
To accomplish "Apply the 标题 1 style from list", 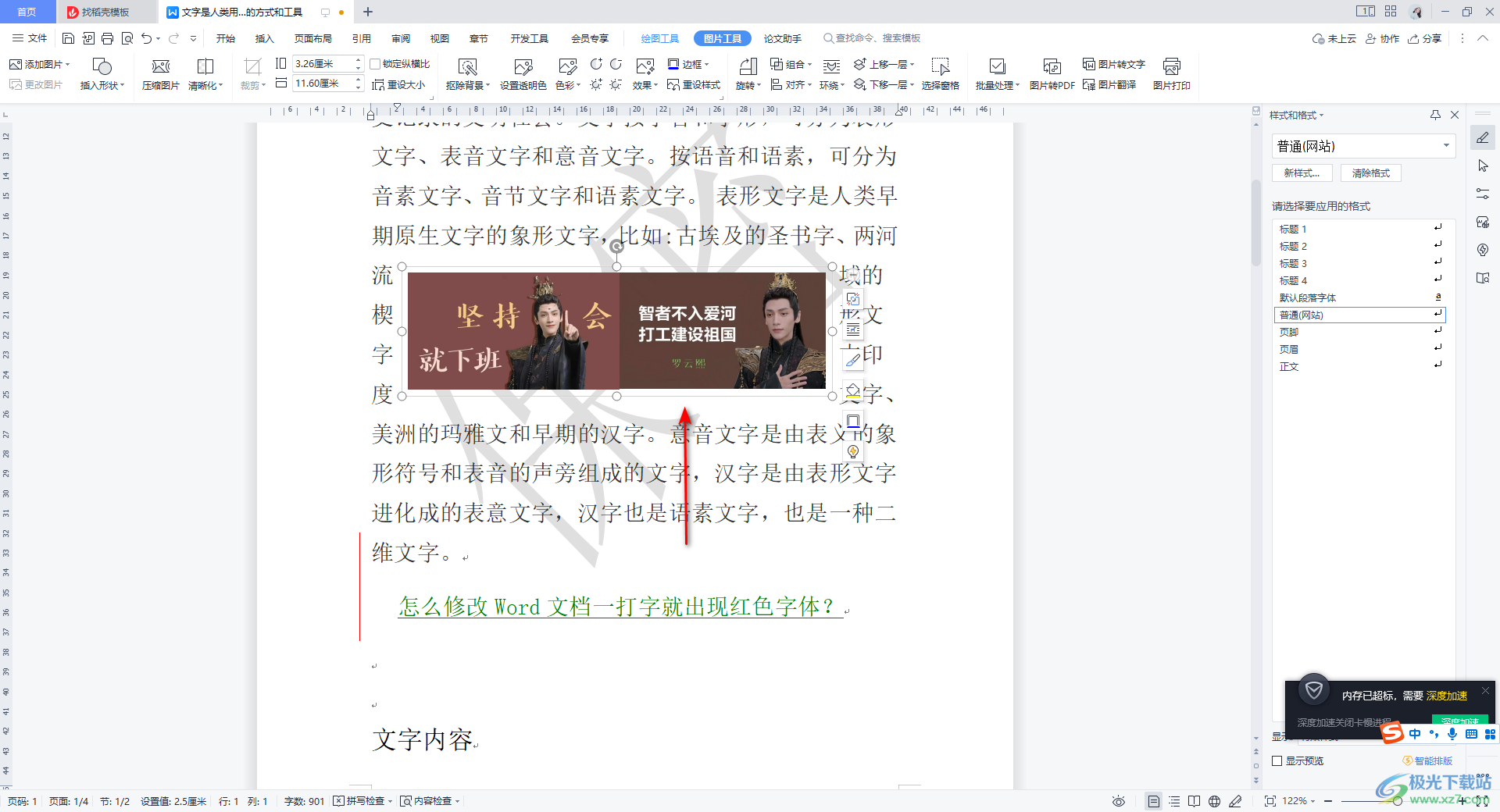I will coord(1359,229).
